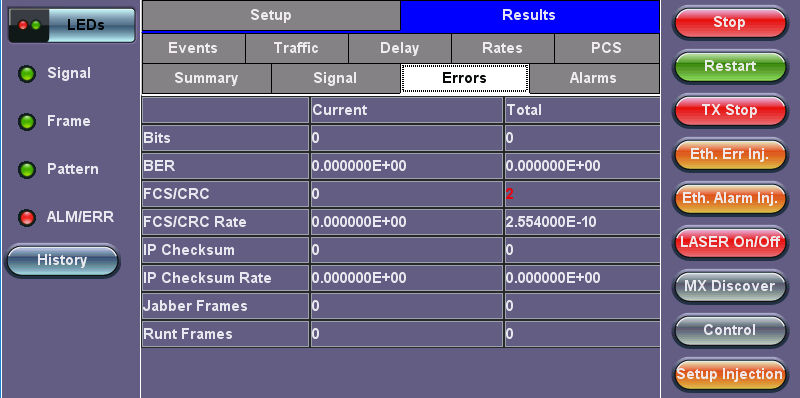Click the Total column header
This screenshot has width=800, height=398.
point(582,110)
